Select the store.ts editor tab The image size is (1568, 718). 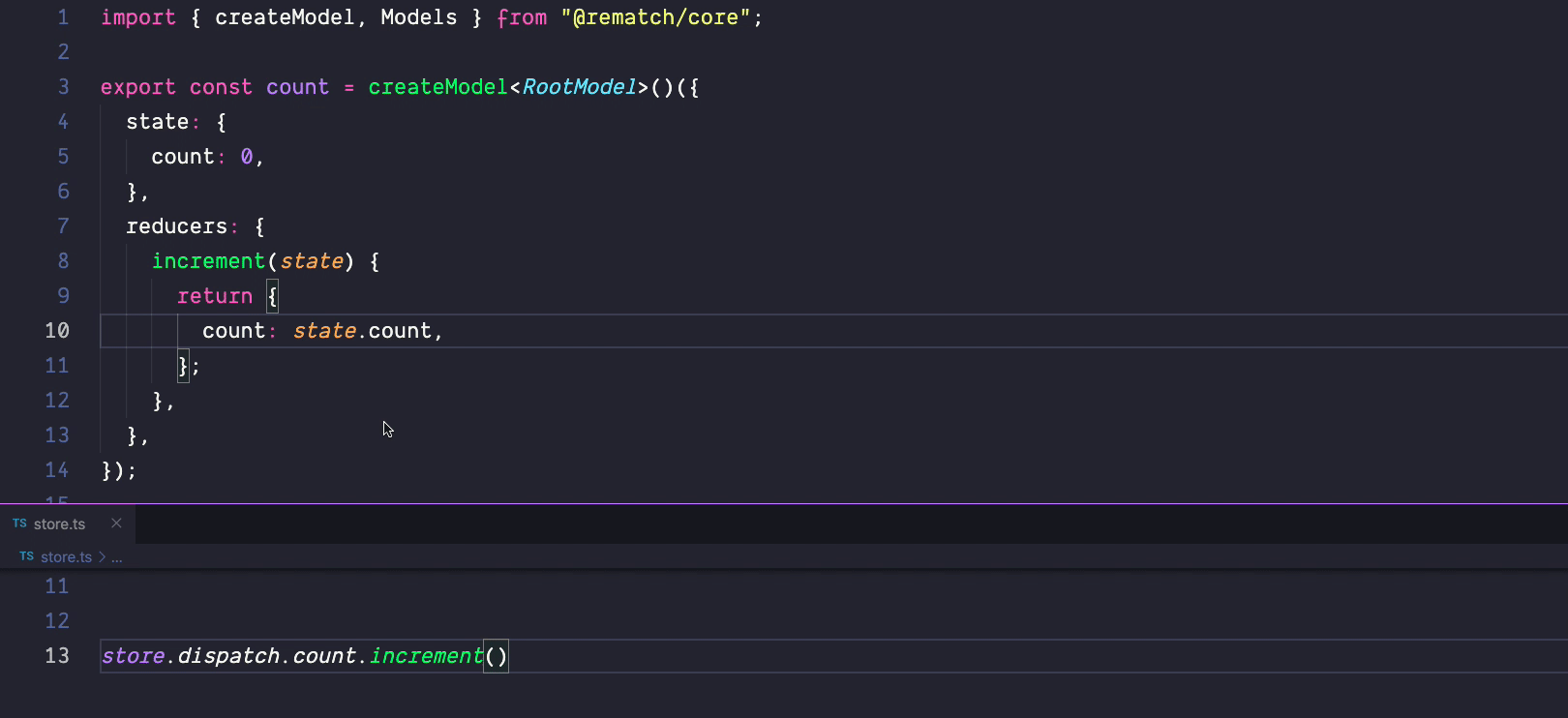point(68,524)
